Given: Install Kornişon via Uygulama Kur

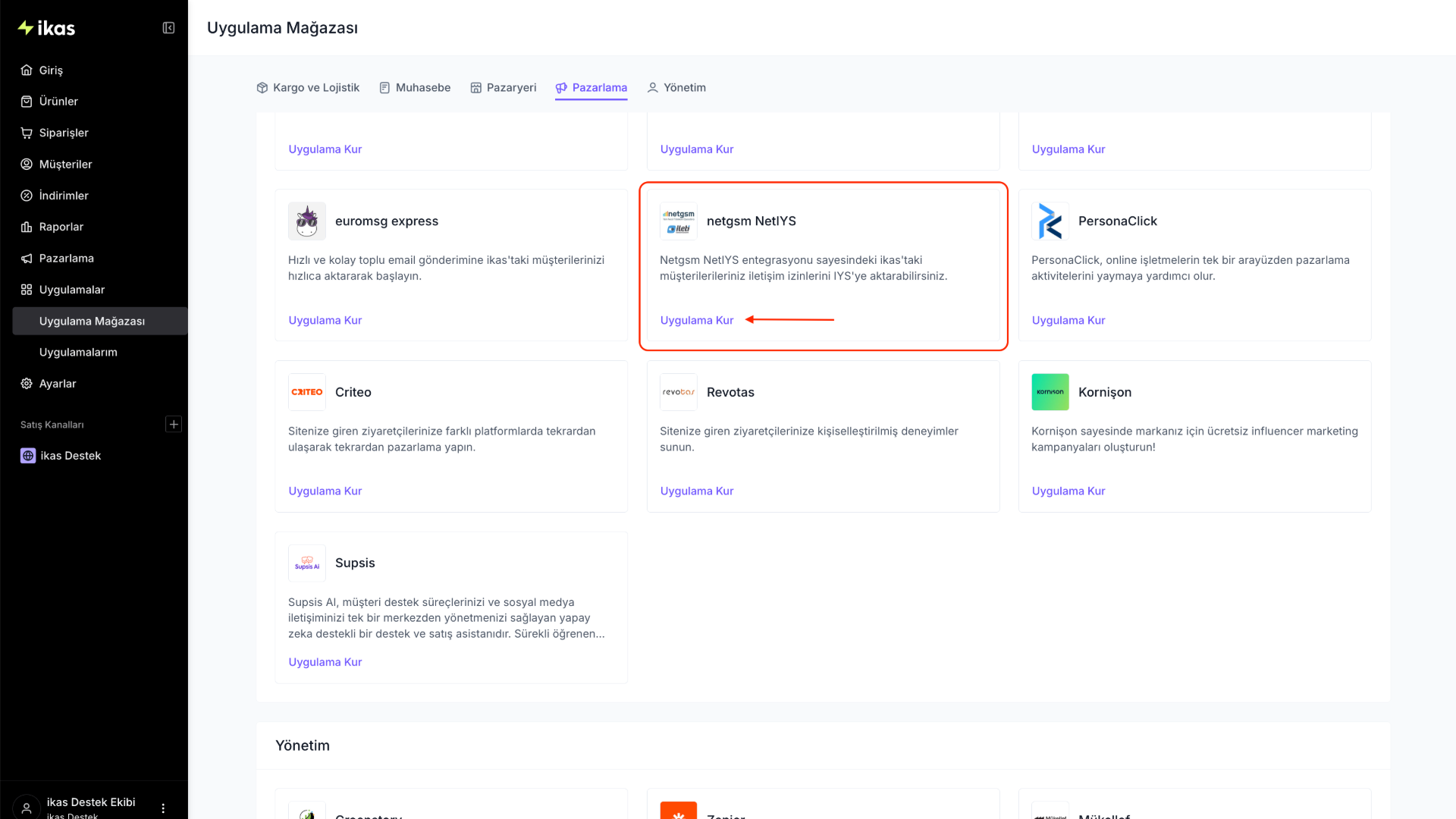Looking at the screenshot, I should pos(1068,491).
